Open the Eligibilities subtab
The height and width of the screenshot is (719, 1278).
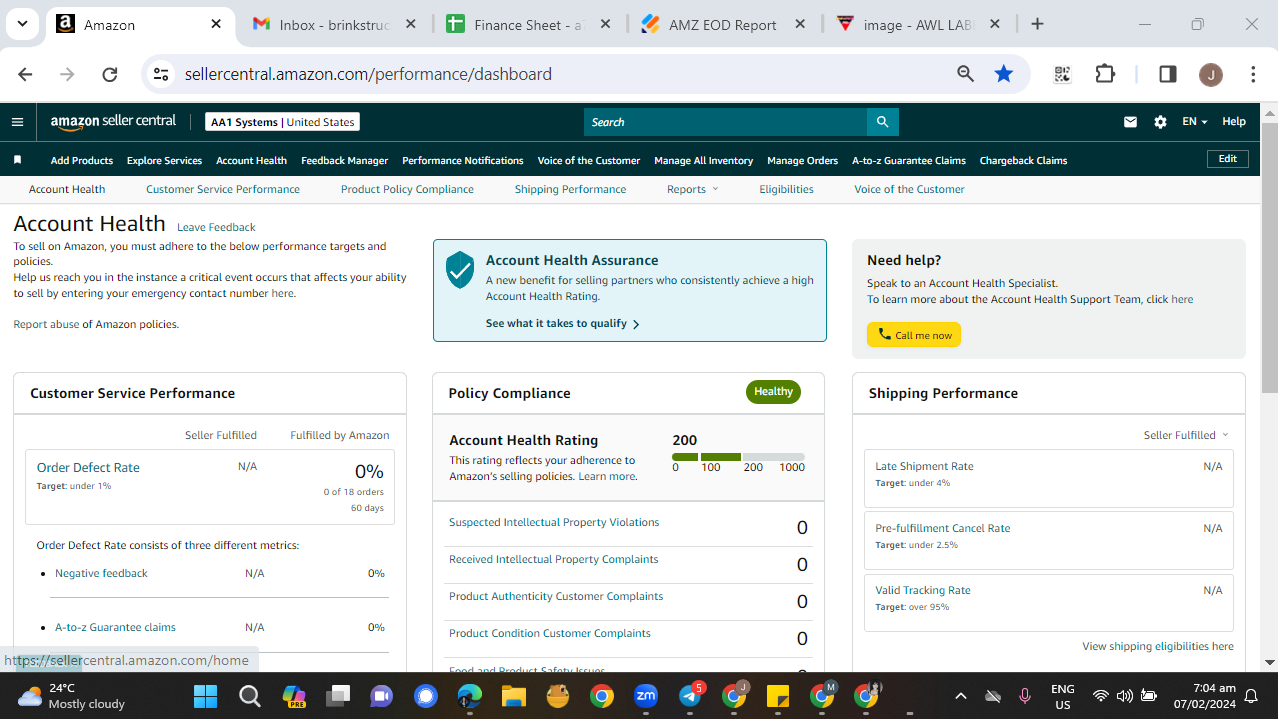[786, 189]
